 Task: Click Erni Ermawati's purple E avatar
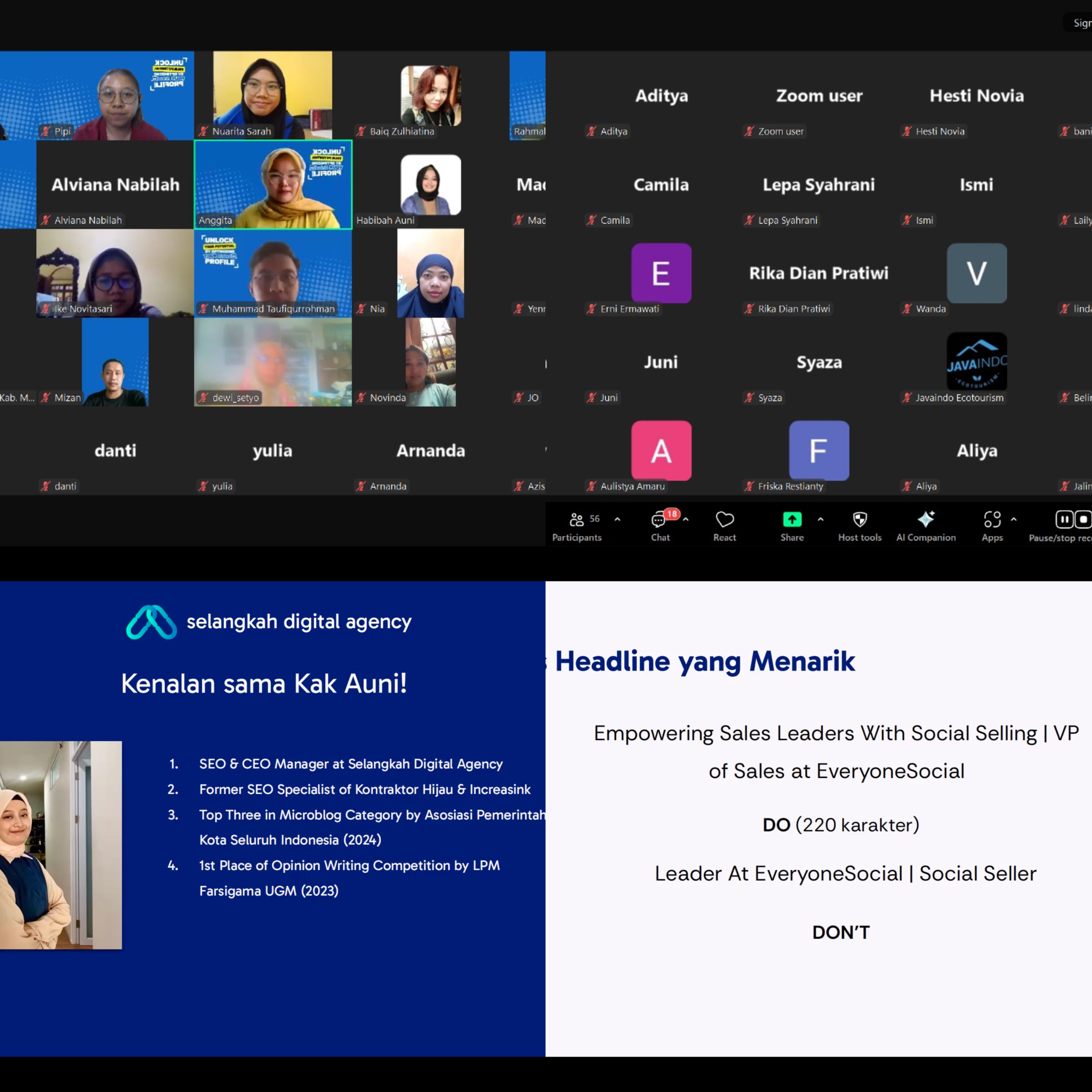pos(661,273)
